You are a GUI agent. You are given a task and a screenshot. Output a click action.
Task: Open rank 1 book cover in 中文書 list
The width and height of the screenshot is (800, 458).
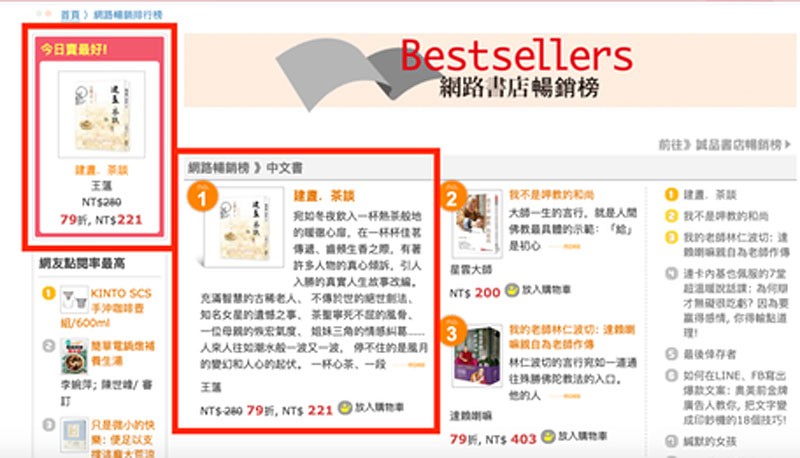[244, 227]
